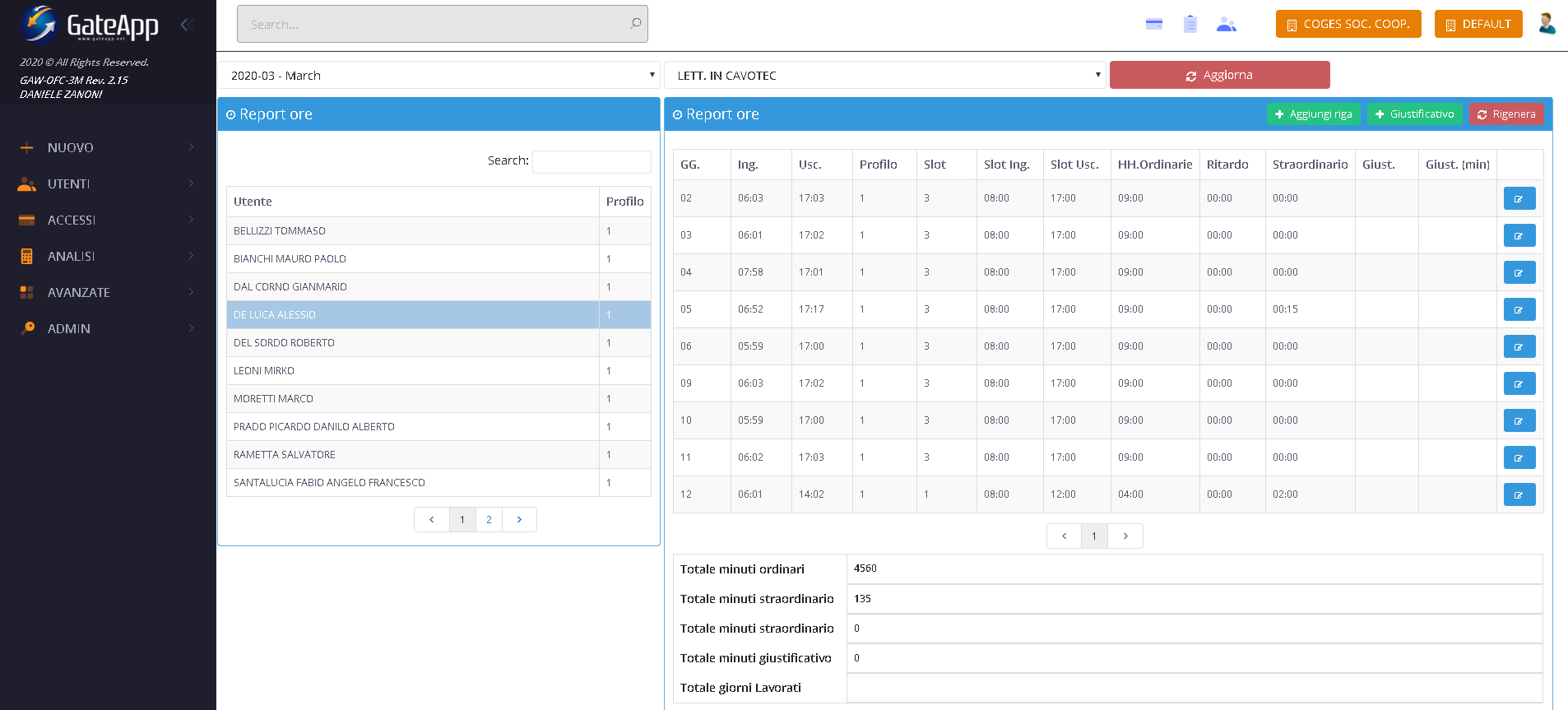Click the Totale minuti ordinari field
This screenshot has width=1568, height=710.
[x=1195, y=568]
